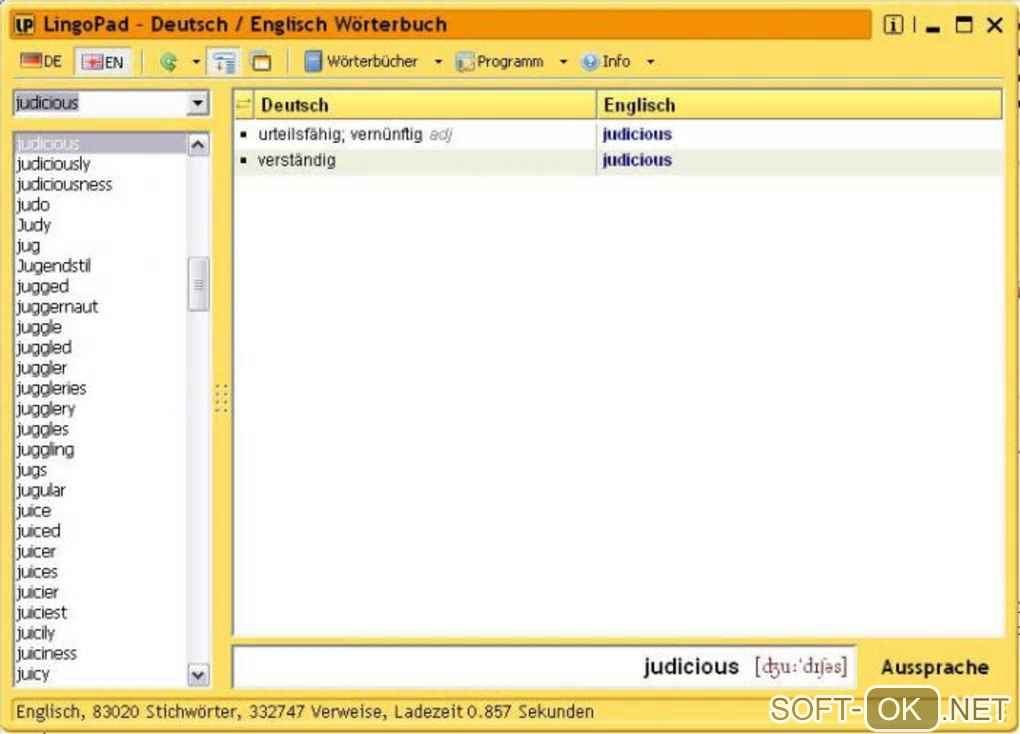Click the window copy icon in toolbar
The width and height of the screenshot is (1020, 734).
261,62
